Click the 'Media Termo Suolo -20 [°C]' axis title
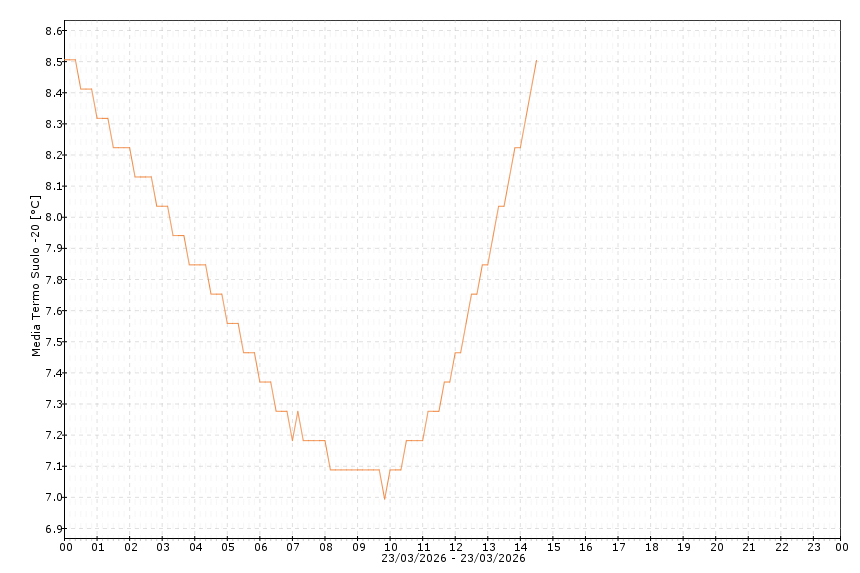This screenshot has height=573, width=860. click(36, 275)
